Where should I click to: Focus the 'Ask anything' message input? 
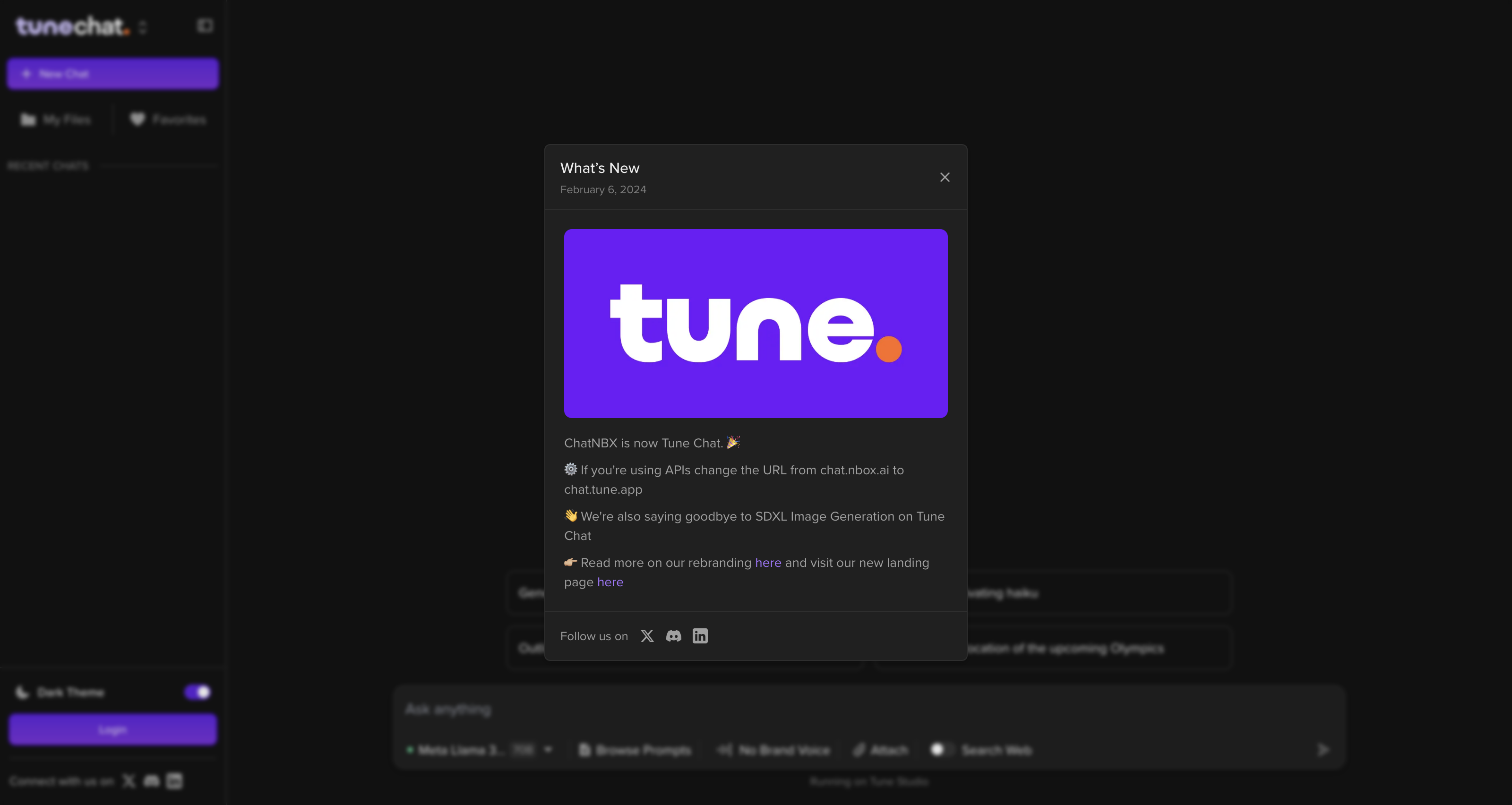[869, 710]
